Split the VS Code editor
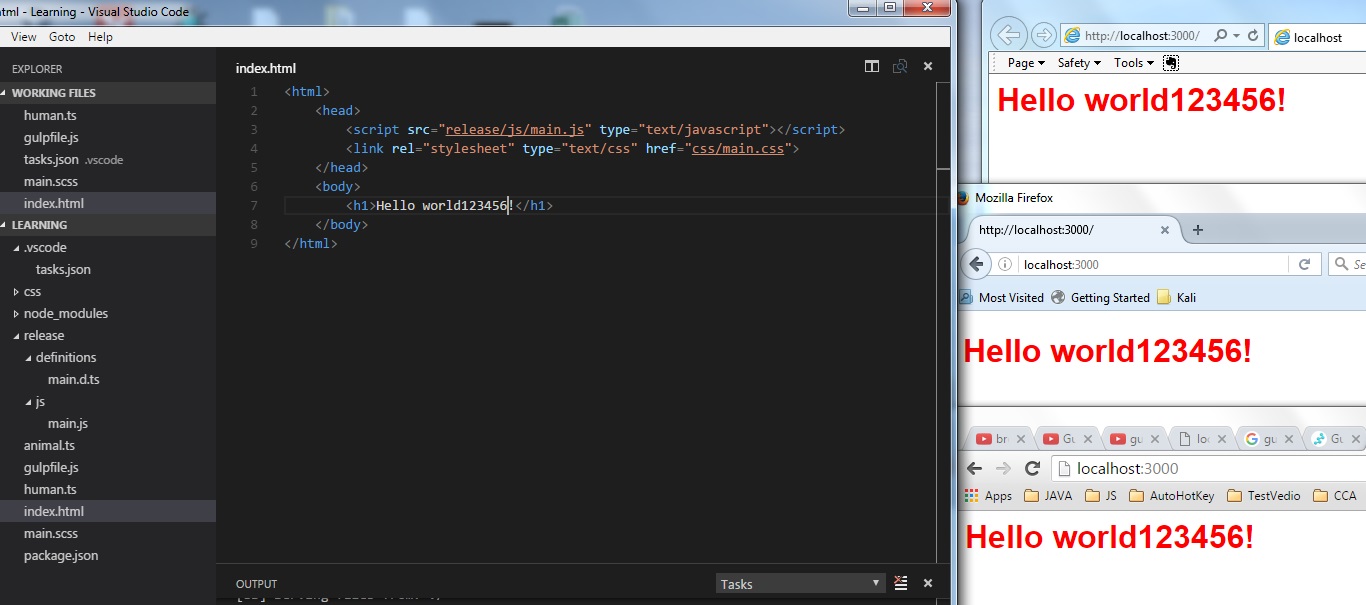 (872, 67)
